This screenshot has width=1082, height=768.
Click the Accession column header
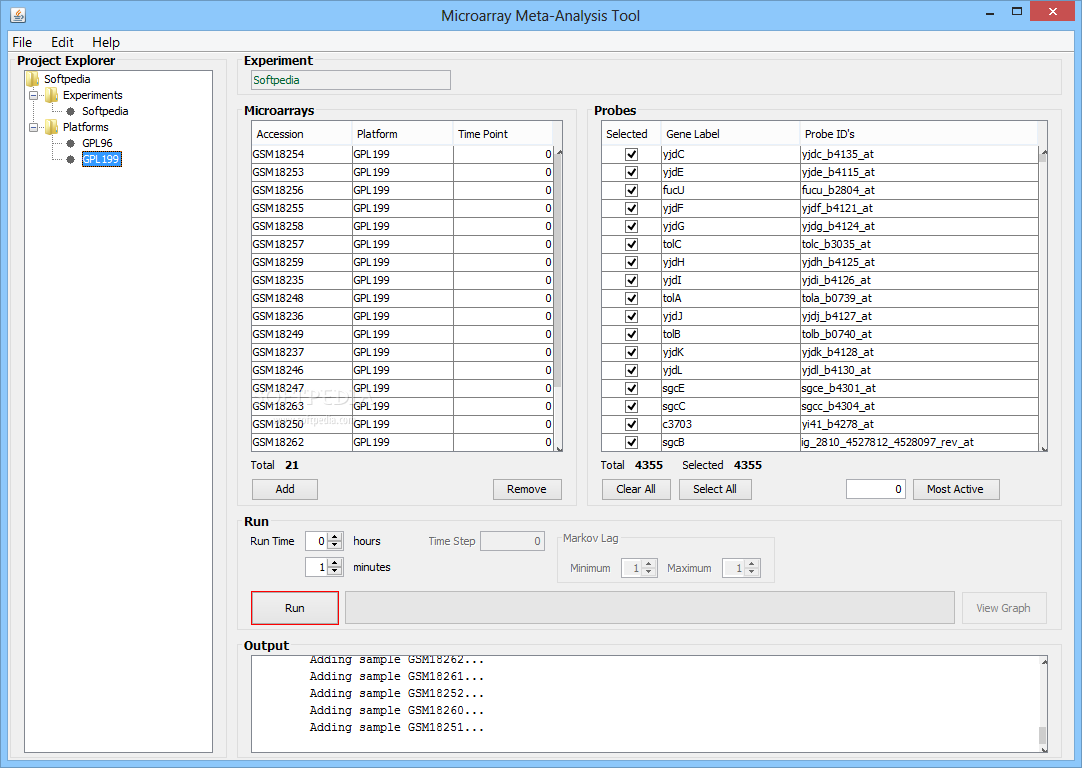pos(302,134)
